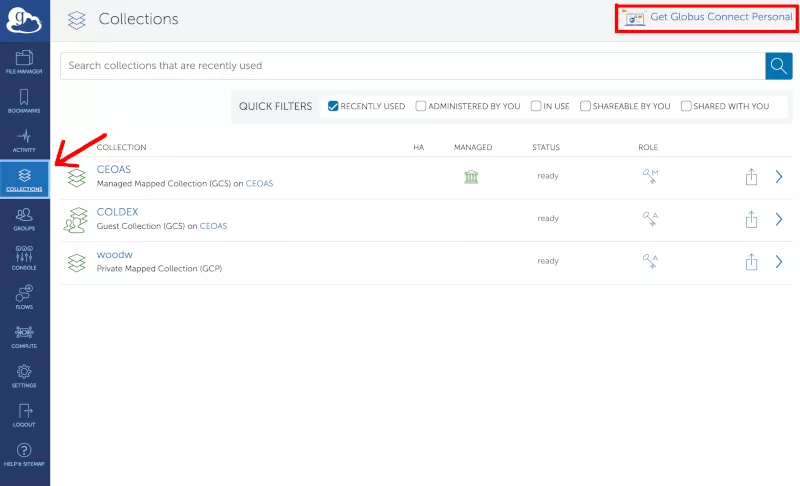Image resolution: width=800 pixels, height=486 pixels.
Task: Open COLDEX in File Manager via share icon
Action: click(x=751, y=219)
